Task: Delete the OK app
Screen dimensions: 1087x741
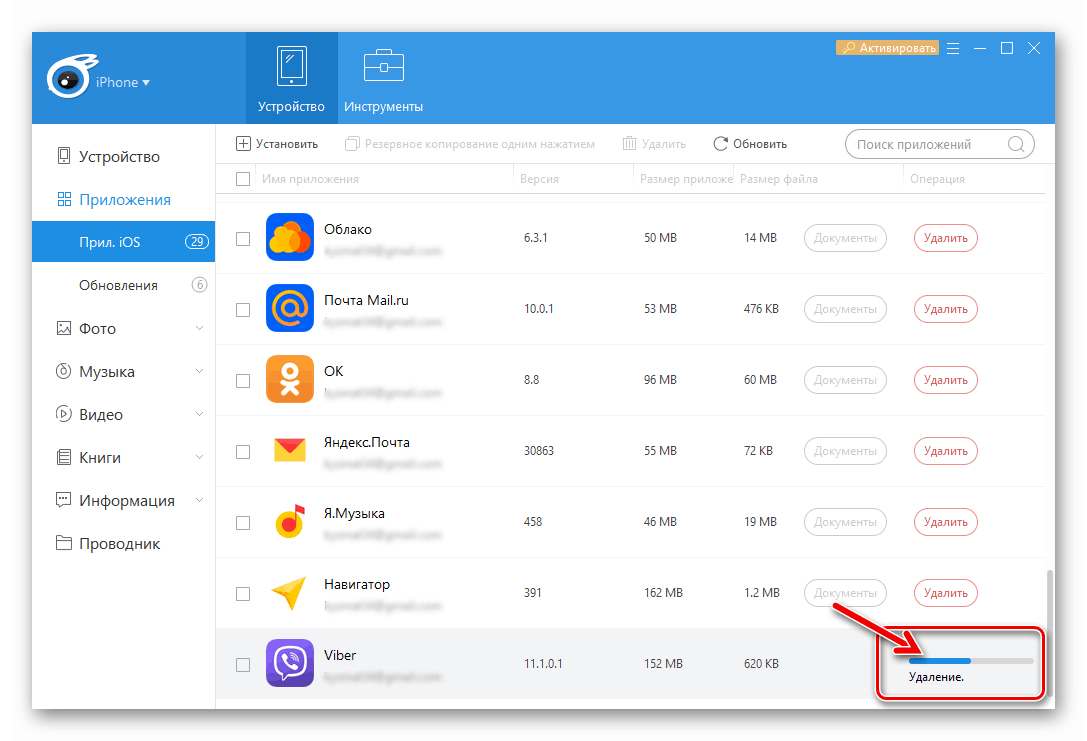Action: click(x=946, y=381)
